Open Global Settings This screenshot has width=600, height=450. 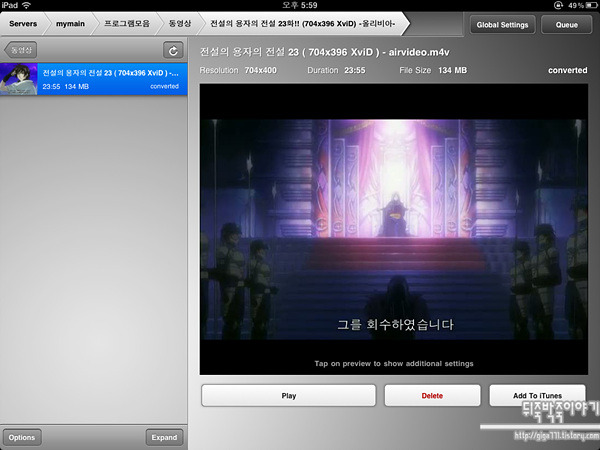502,22
